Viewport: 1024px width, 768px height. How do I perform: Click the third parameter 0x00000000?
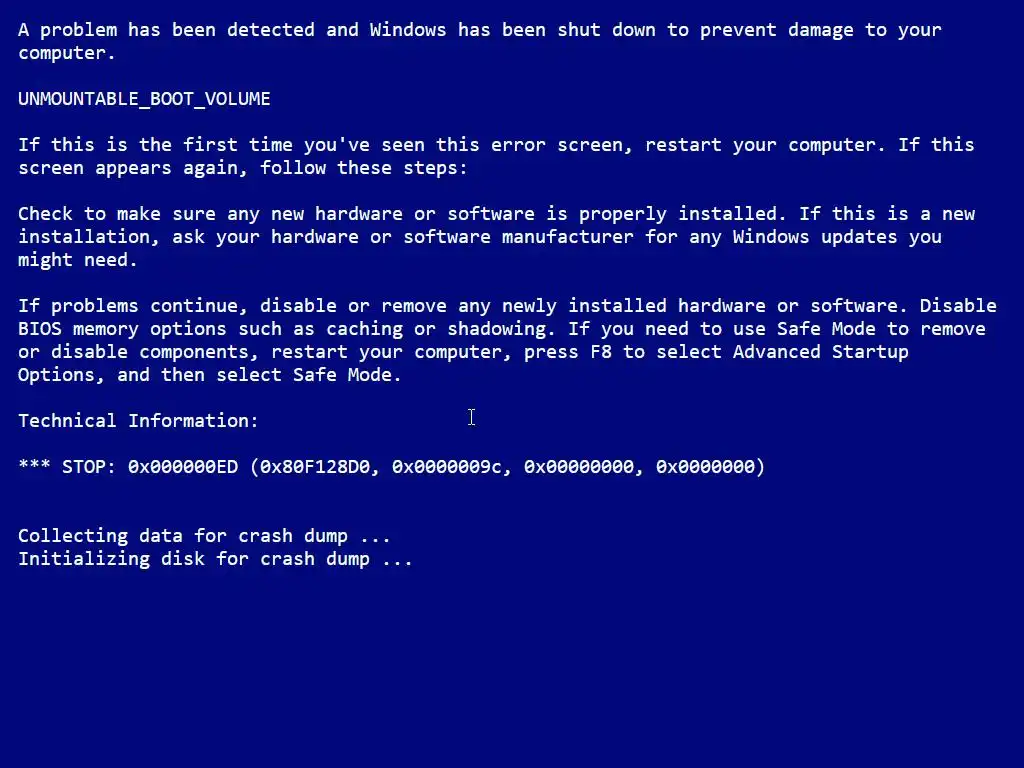(579, 466)
